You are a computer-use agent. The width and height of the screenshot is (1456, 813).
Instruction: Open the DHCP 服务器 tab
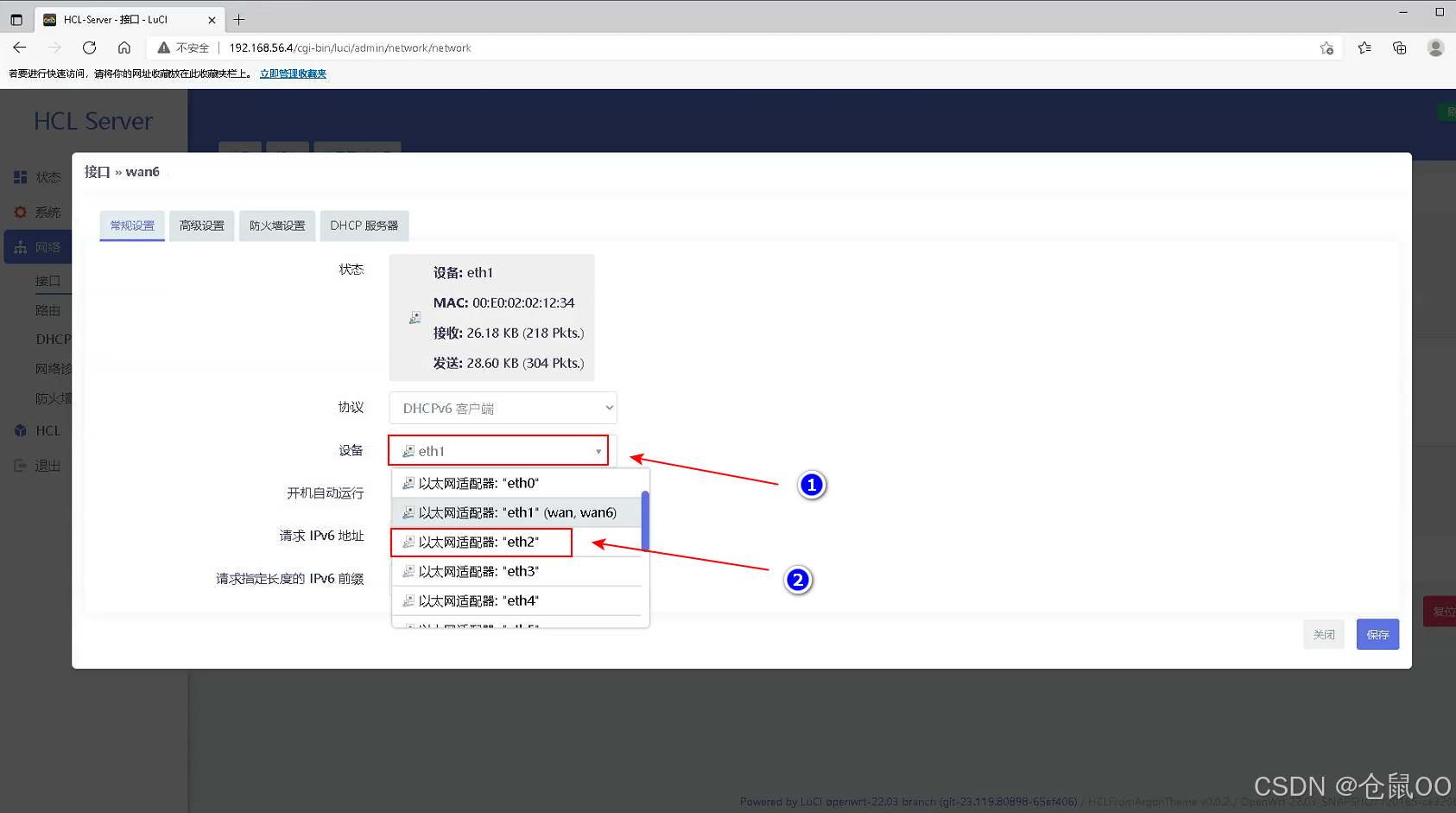[364, 225]
